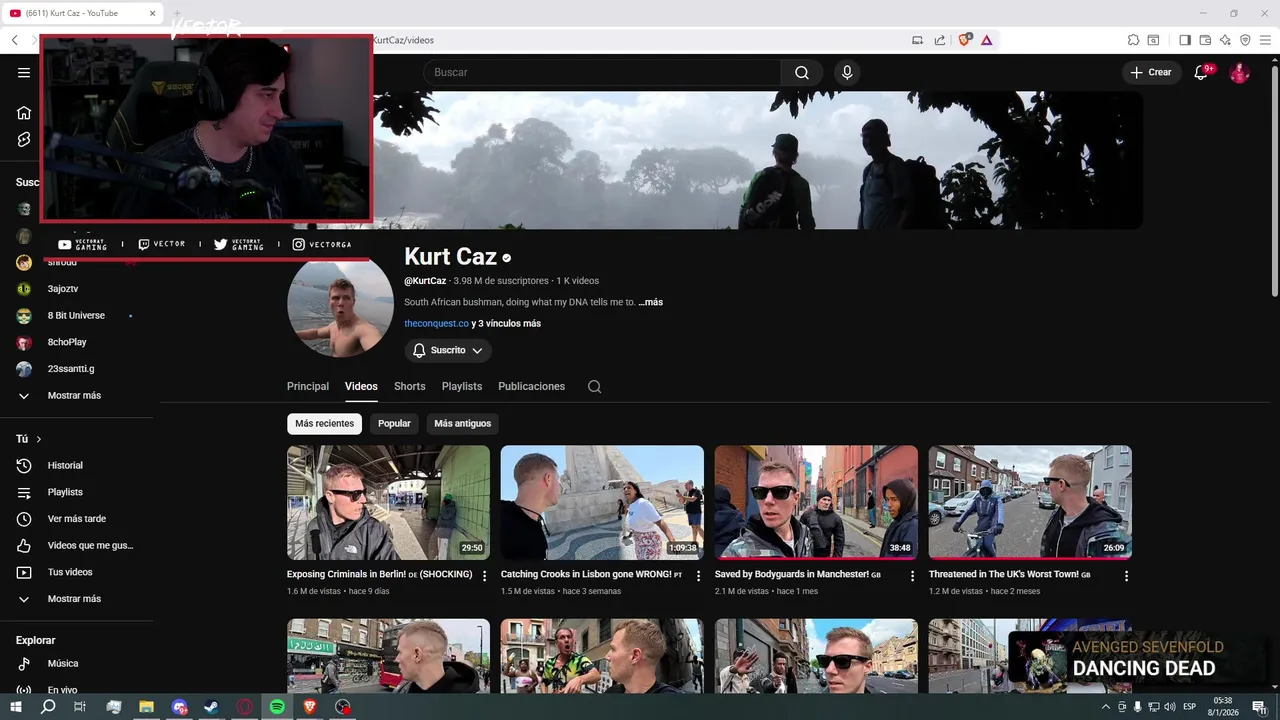
Task: Open Kurt Caz channel profile picture
Action: [x=340, y=305]
